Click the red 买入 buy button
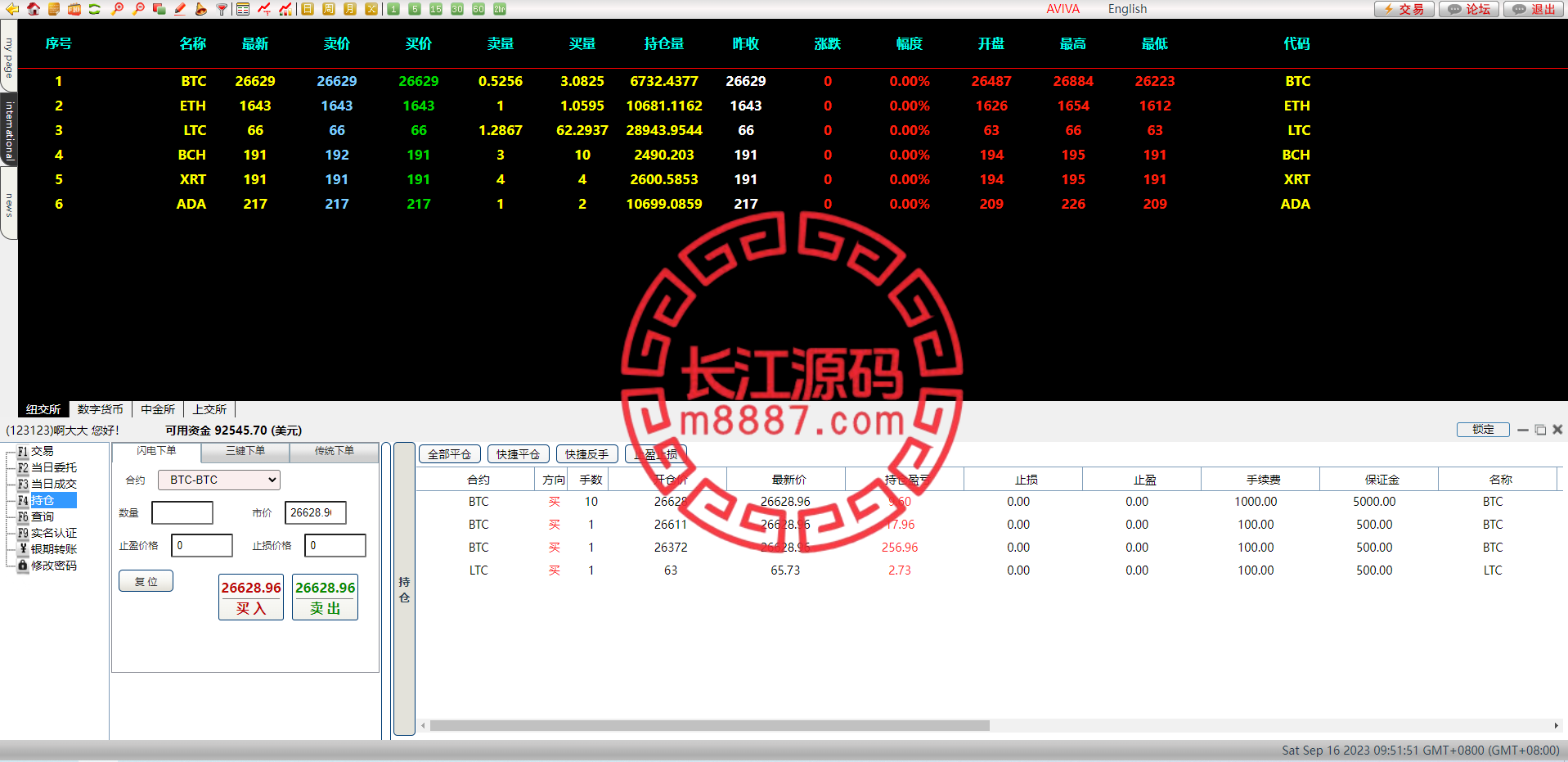 point(251,597)
